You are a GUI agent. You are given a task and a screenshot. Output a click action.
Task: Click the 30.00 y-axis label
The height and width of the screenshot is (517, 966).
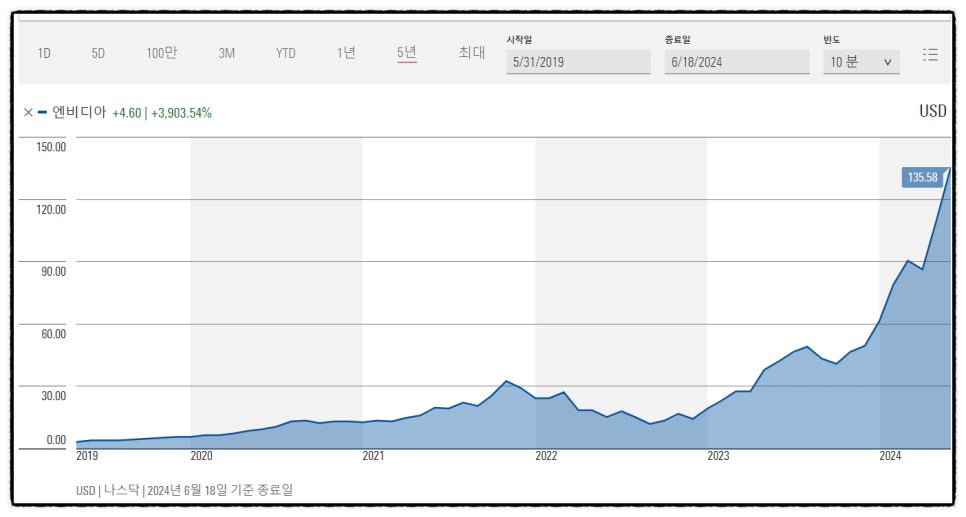pos(54,396)
